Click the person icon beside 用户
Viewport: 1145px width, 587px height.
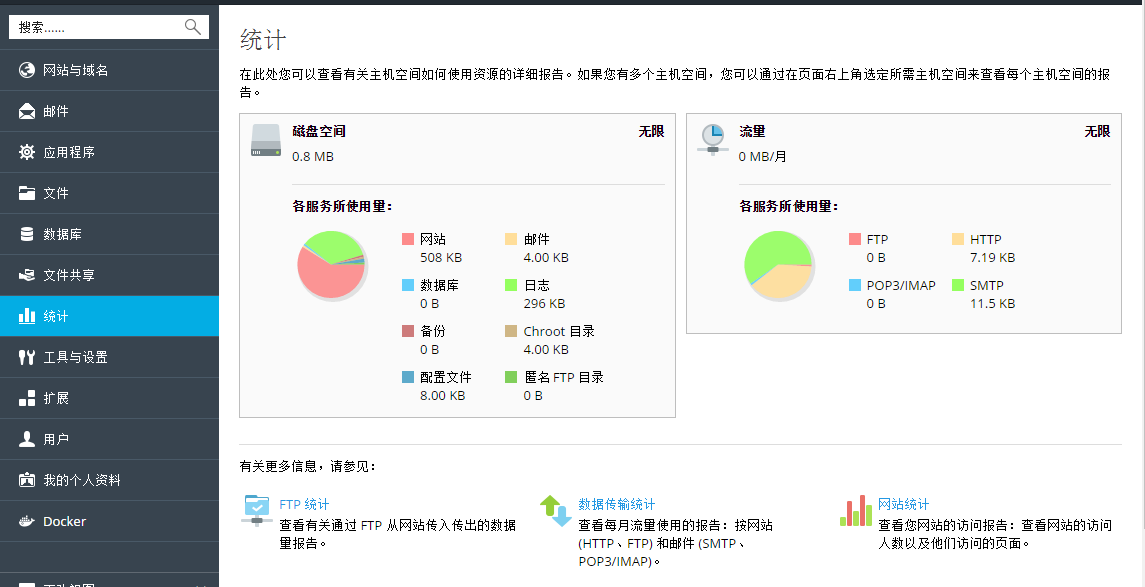click(x=27, y=439)
